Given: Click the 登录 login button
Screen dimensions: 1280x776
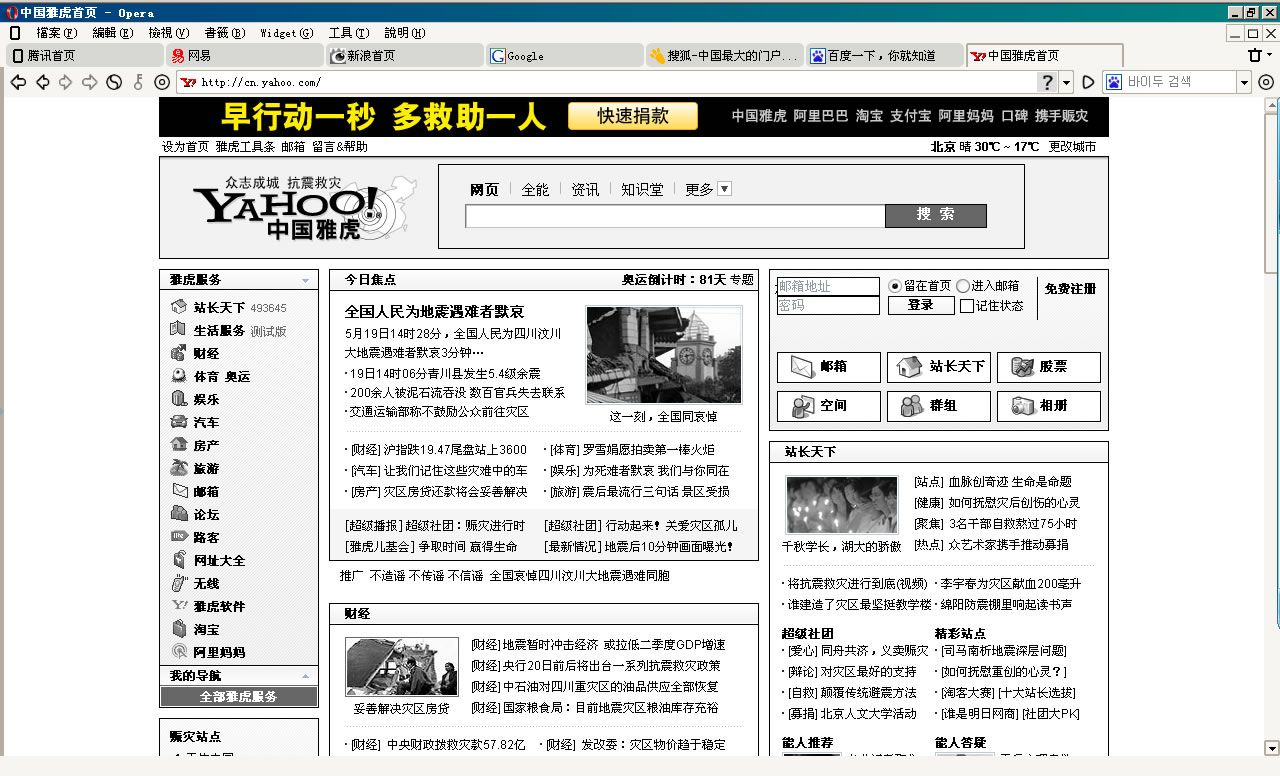Looking at the screenshot, I should 921,306.
